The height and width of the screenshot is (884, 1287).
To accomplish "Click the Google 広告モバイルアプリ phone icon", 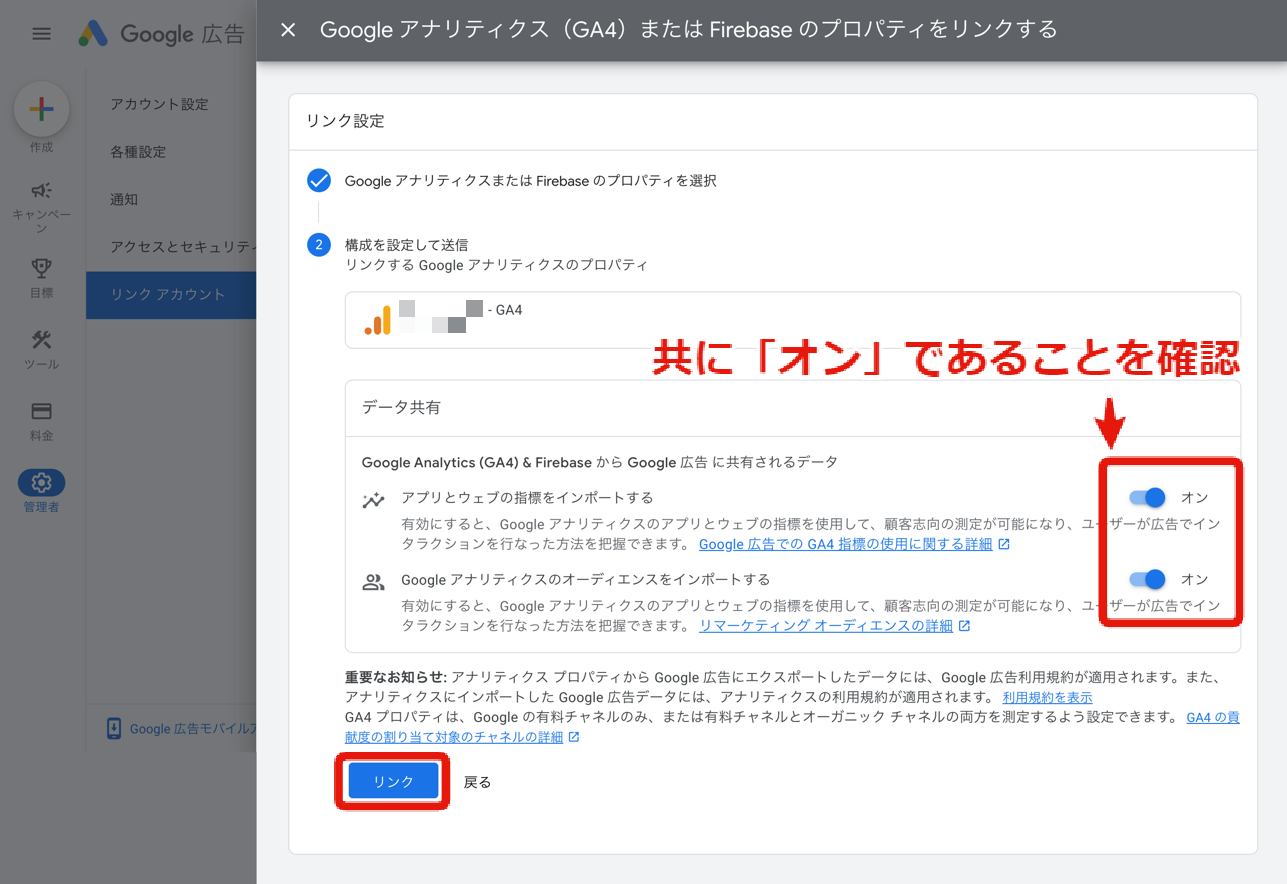I will click(x=113, y=728).
